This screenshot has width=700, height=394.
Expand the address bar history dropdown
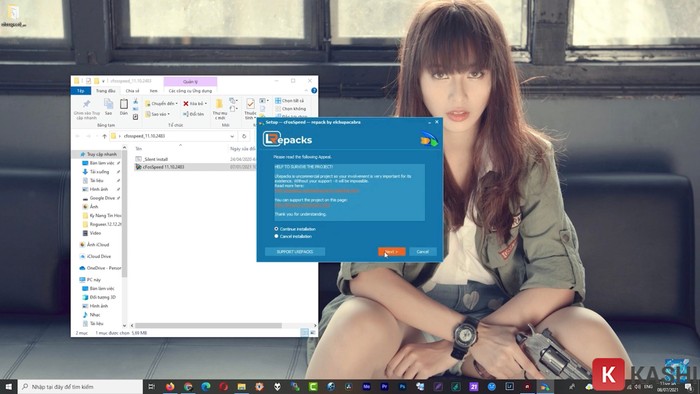coord(232,136)
